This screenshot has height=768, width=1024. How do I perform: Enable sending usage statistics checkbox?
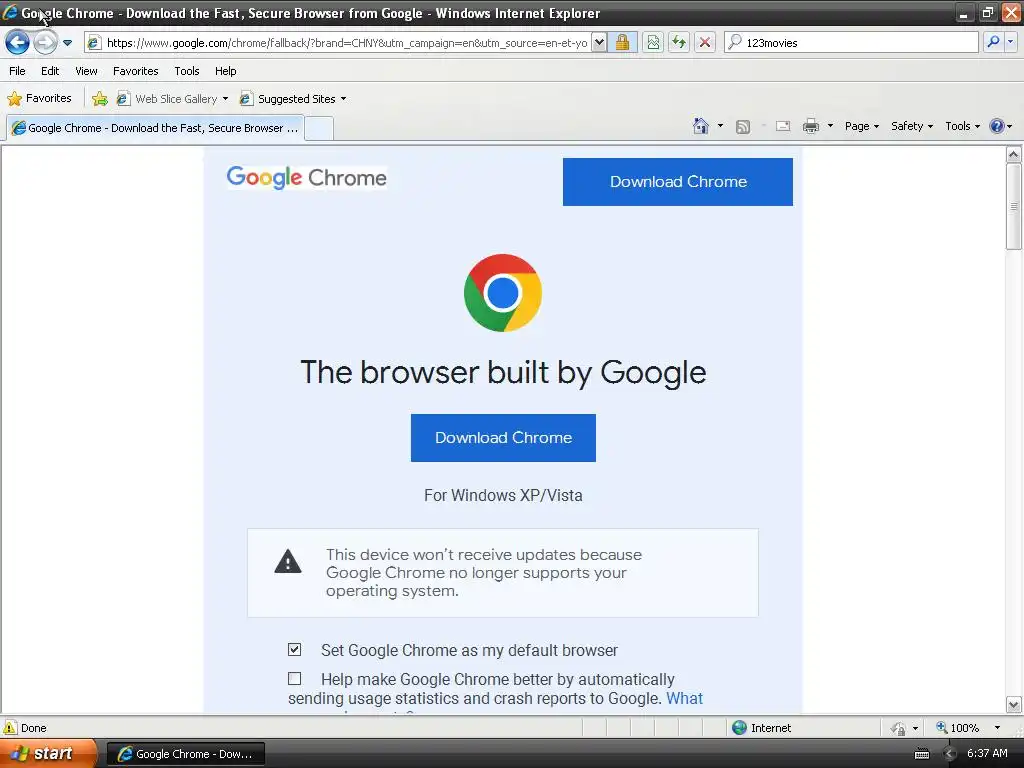point(295,679)
